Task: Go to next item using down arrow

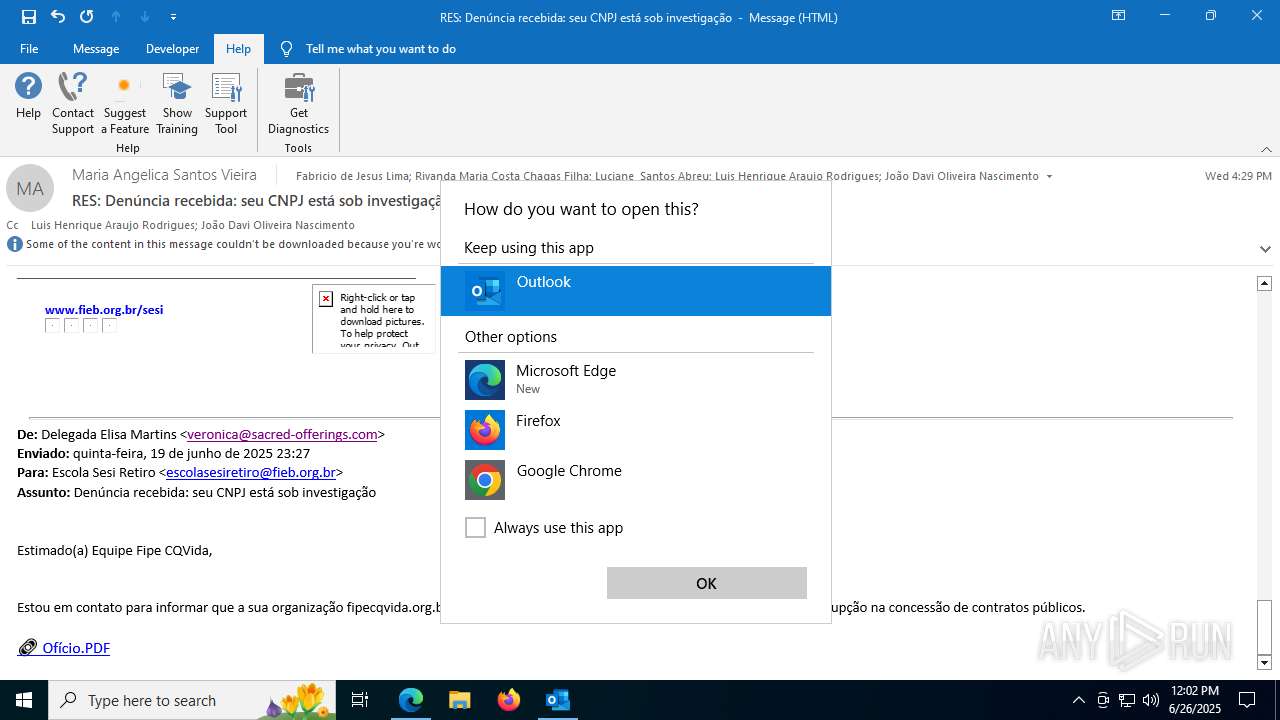Action: (145, 17)
